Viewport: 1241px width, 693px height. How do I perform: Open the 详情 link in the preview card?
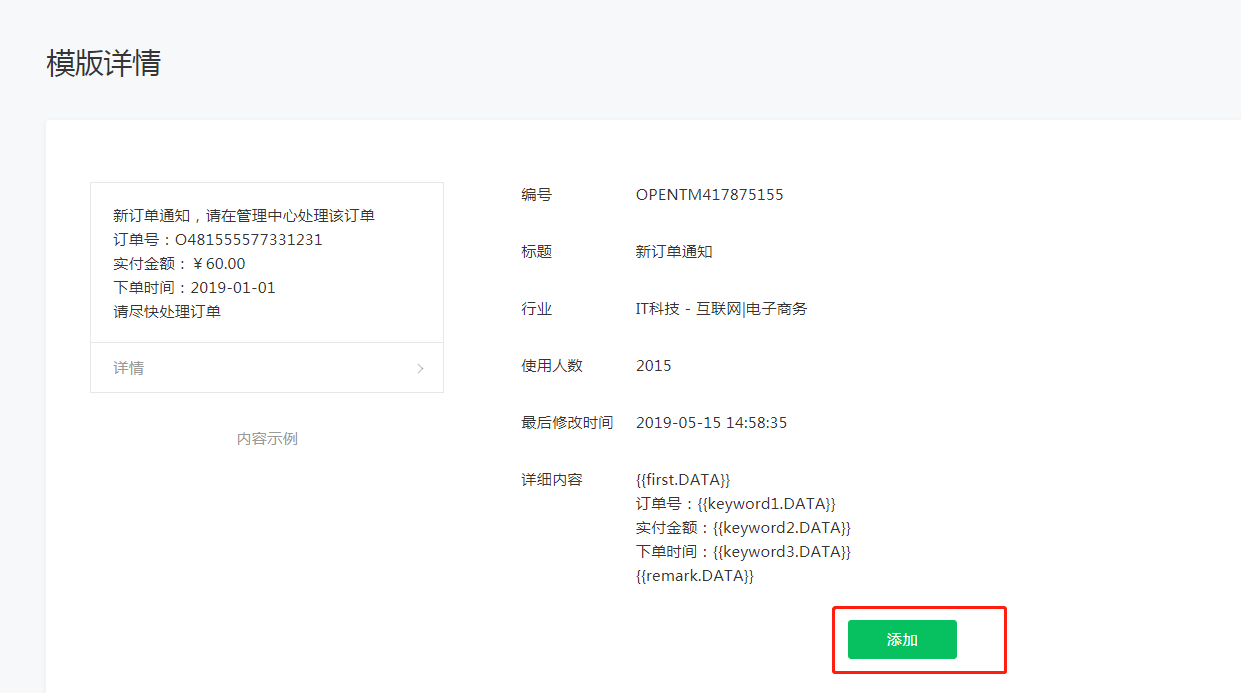point(129,368)
